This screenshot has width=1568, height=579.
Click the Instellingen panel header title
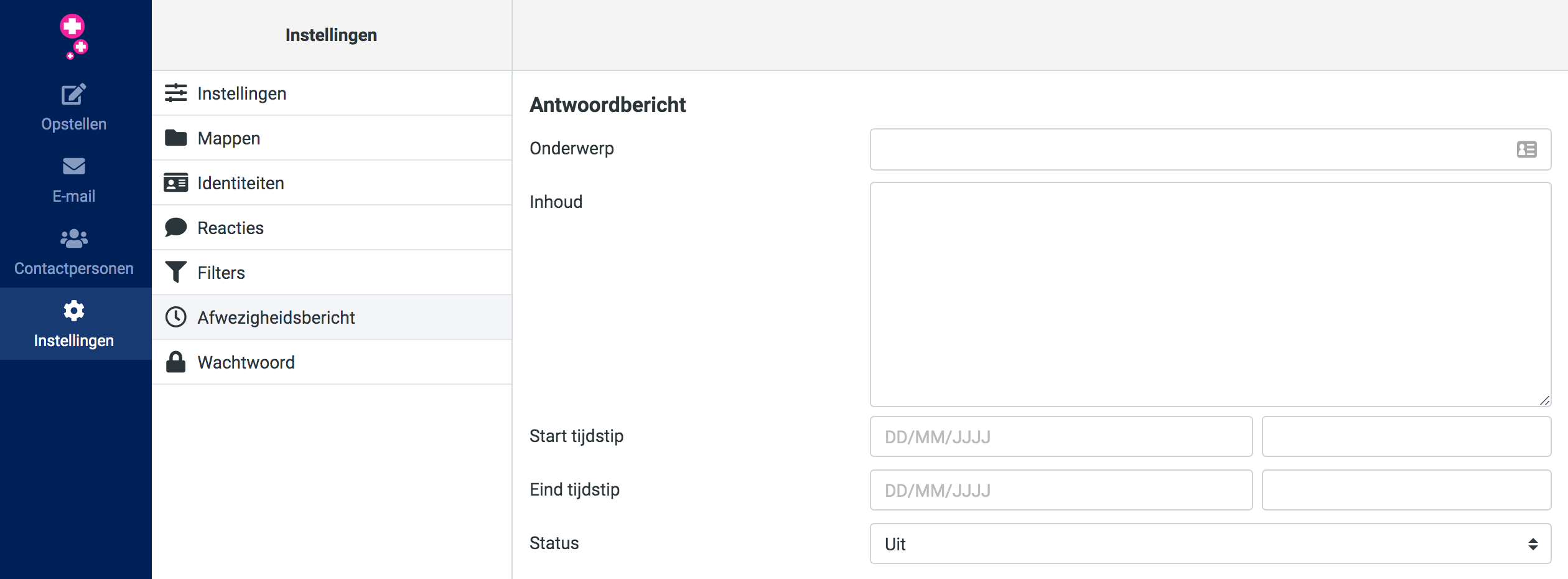pos(331,35)
